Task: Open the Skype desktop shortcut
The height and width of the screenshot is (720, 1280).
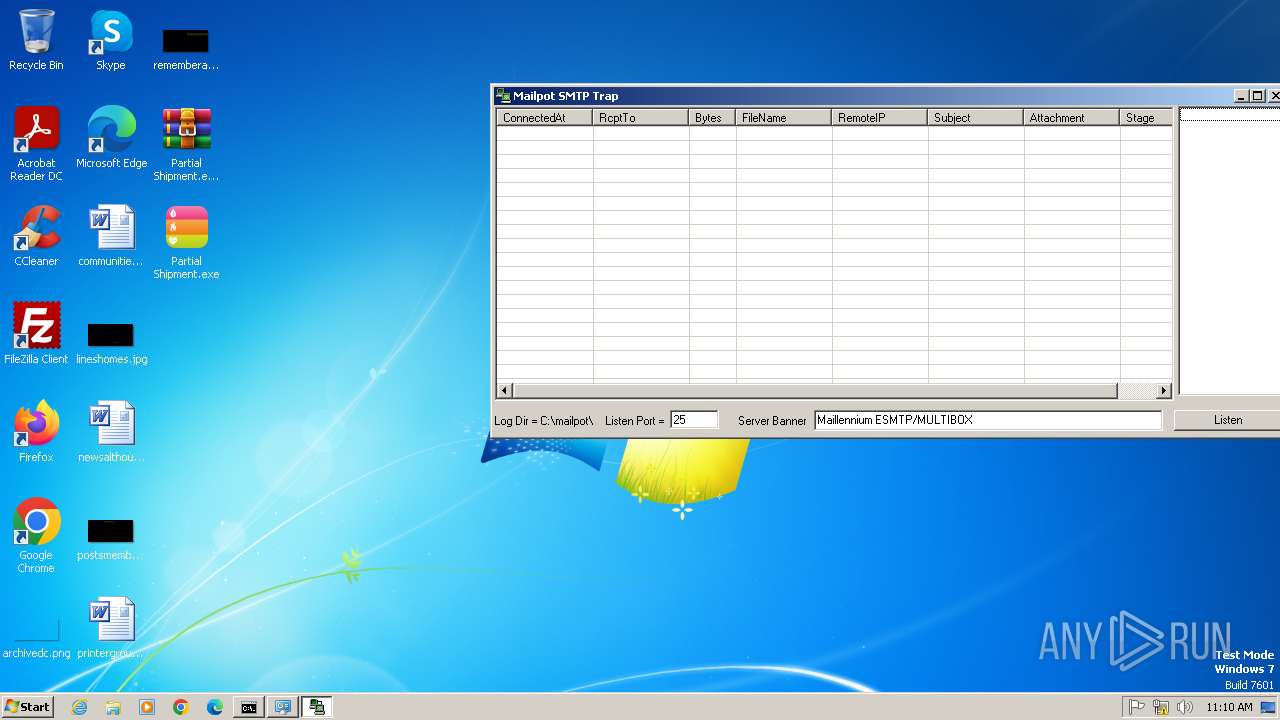Action: click(x=111, y=40)
